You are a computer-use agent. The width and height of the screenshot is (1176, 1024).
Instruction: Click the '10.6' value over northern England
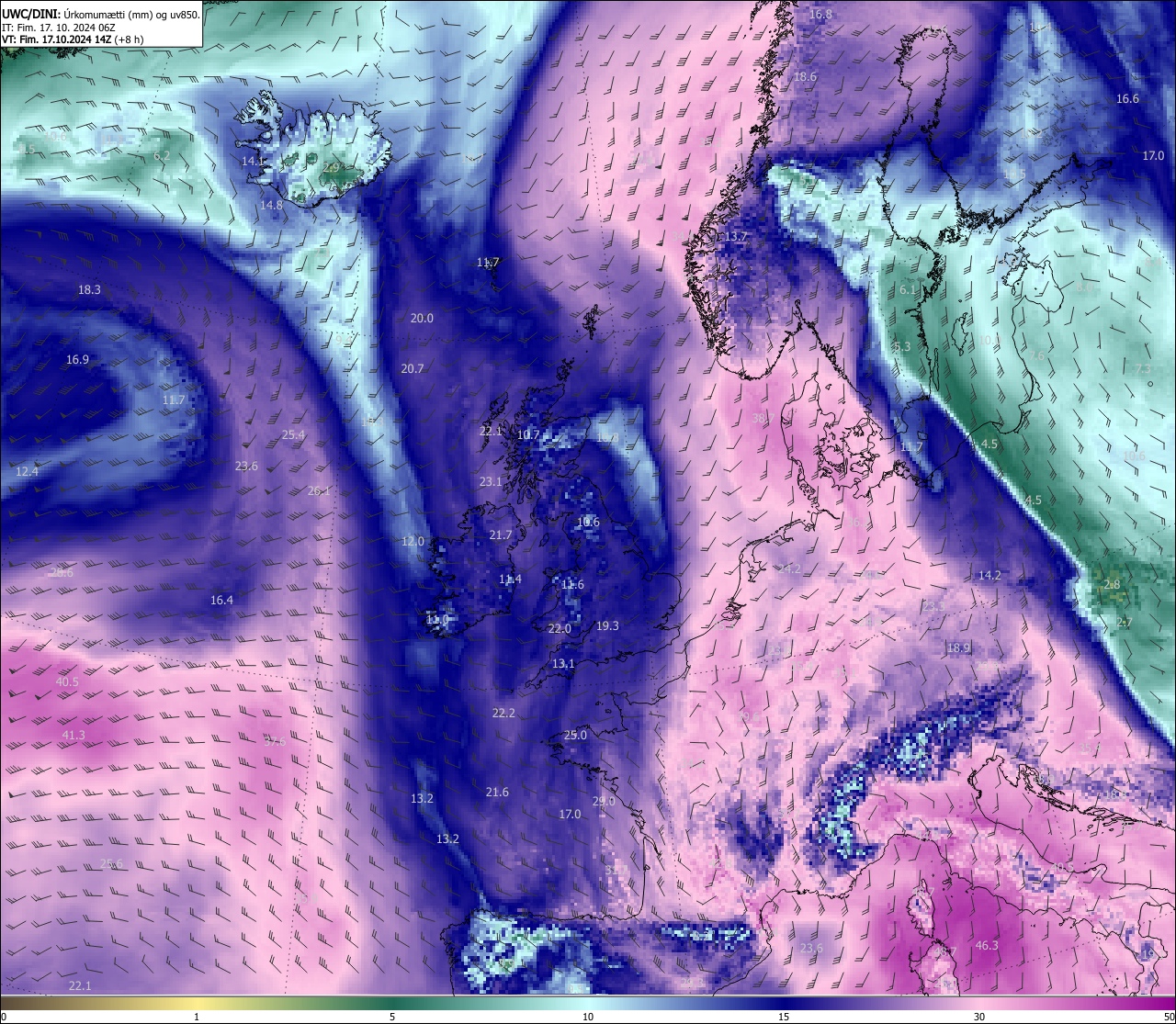point(588,522)
